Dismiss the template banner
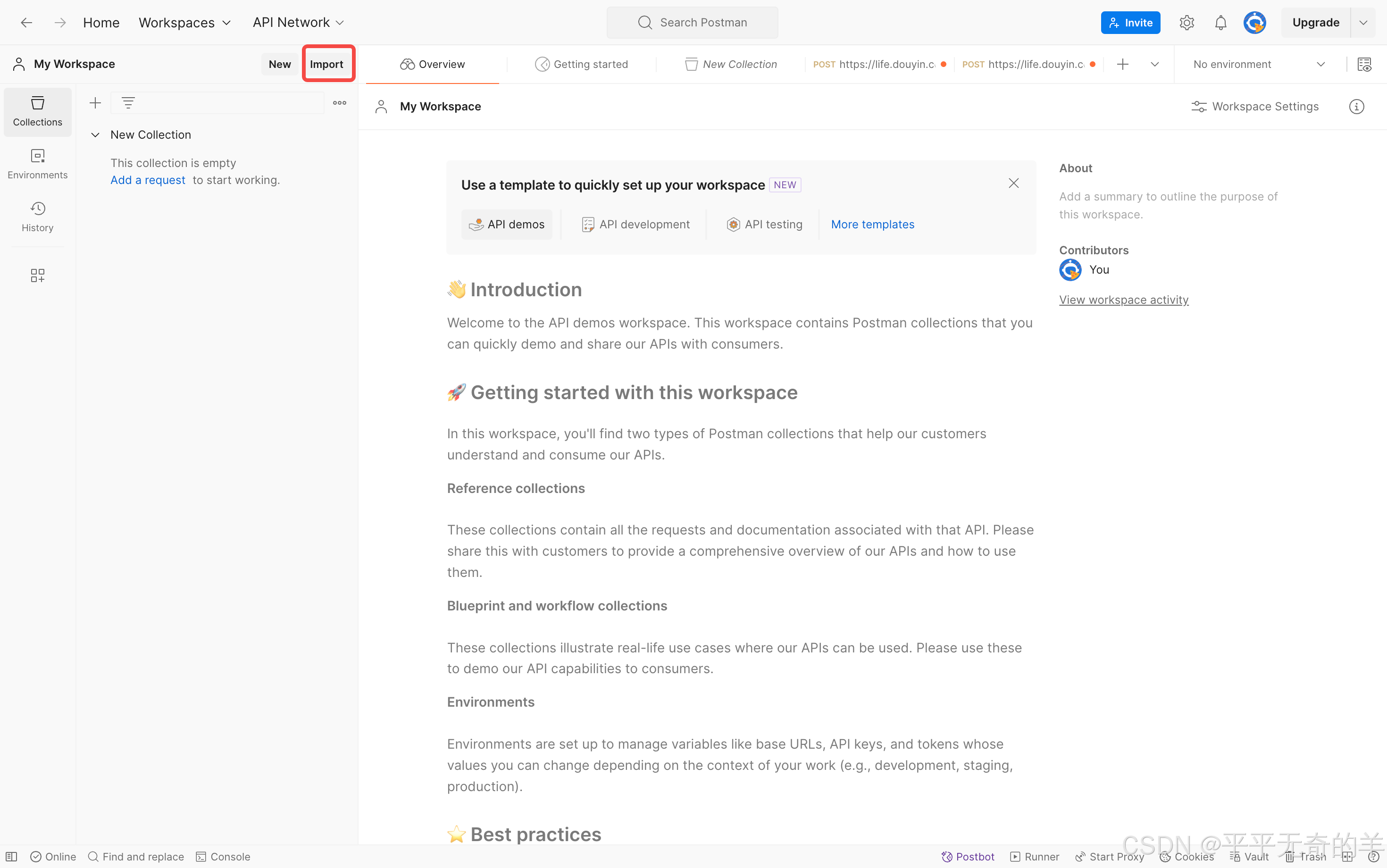1387x868 pixels. pos(1013,183)
